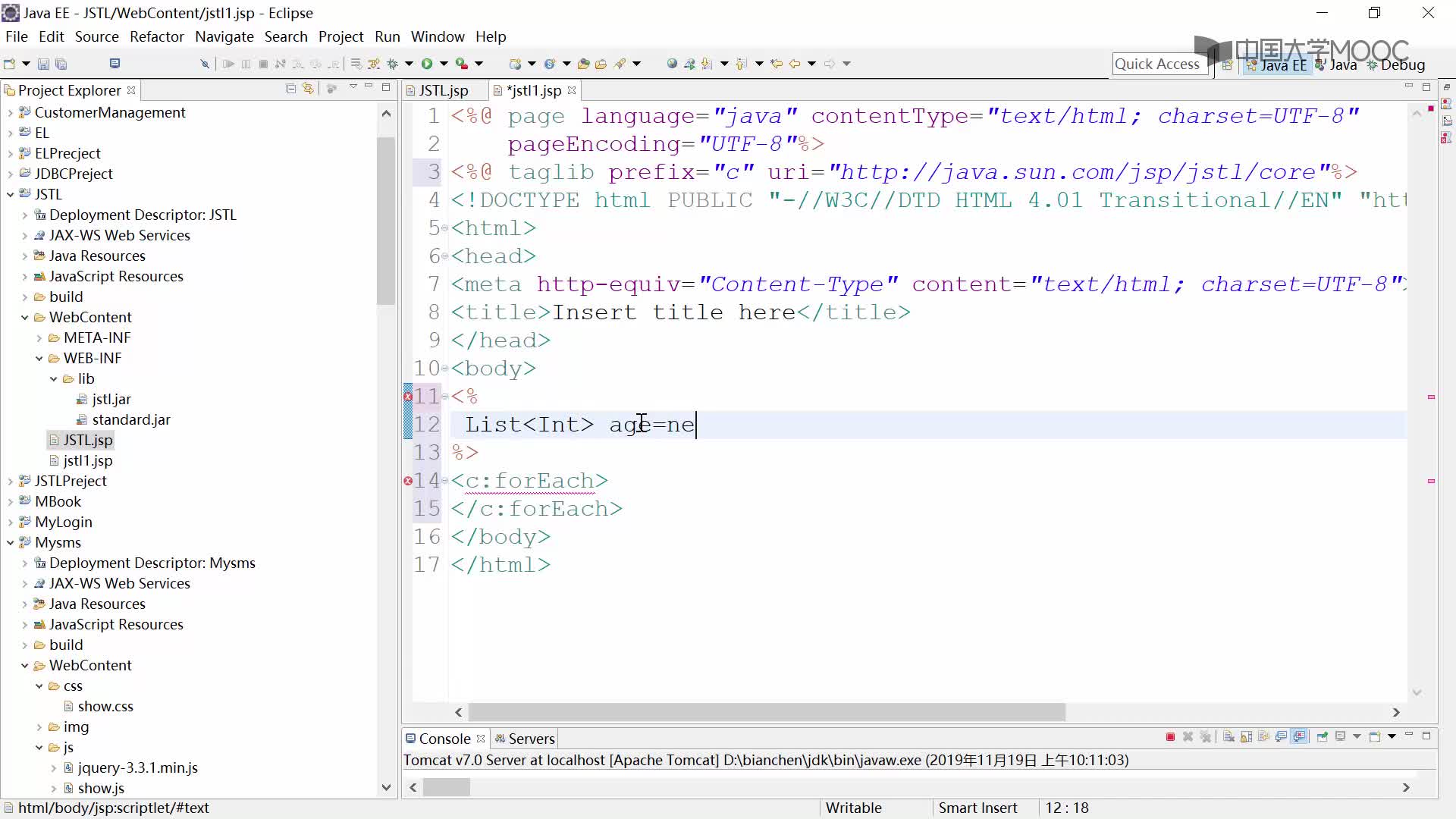Select the Console tab

pyautogui.click(x=444, y=739)
